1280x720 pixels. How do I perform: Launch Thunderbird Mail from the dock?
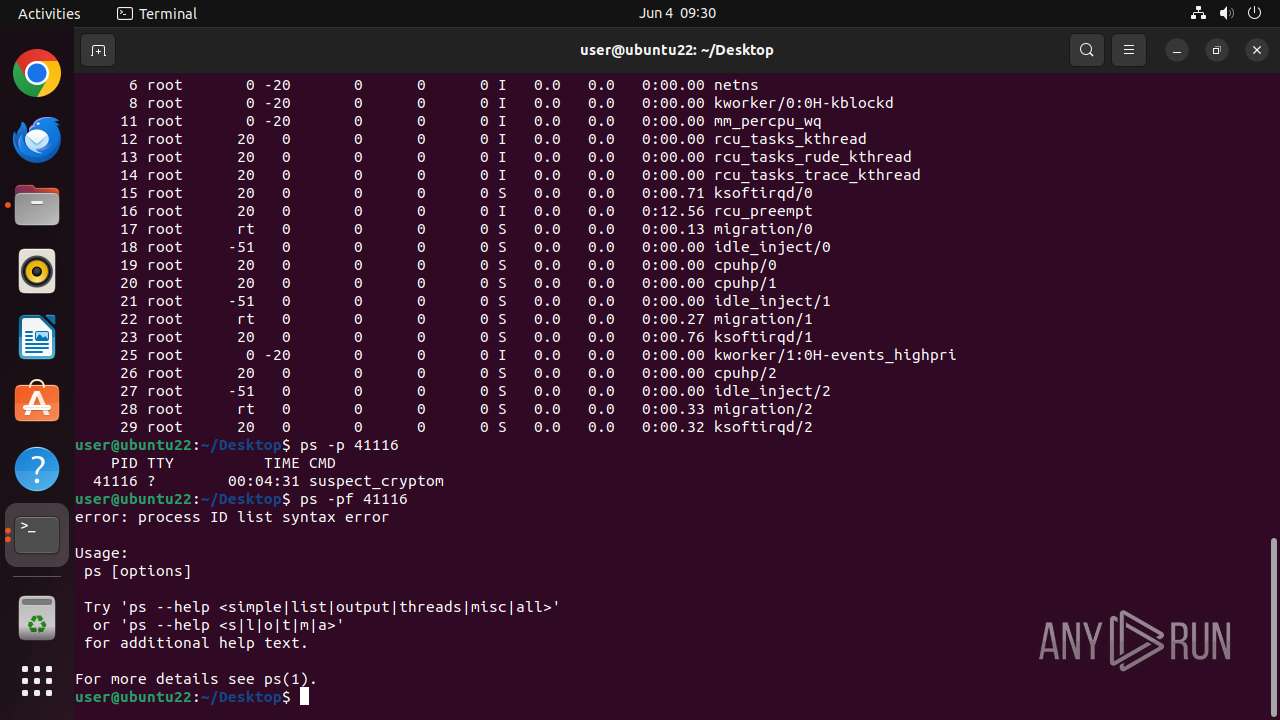tap(37, 139)
